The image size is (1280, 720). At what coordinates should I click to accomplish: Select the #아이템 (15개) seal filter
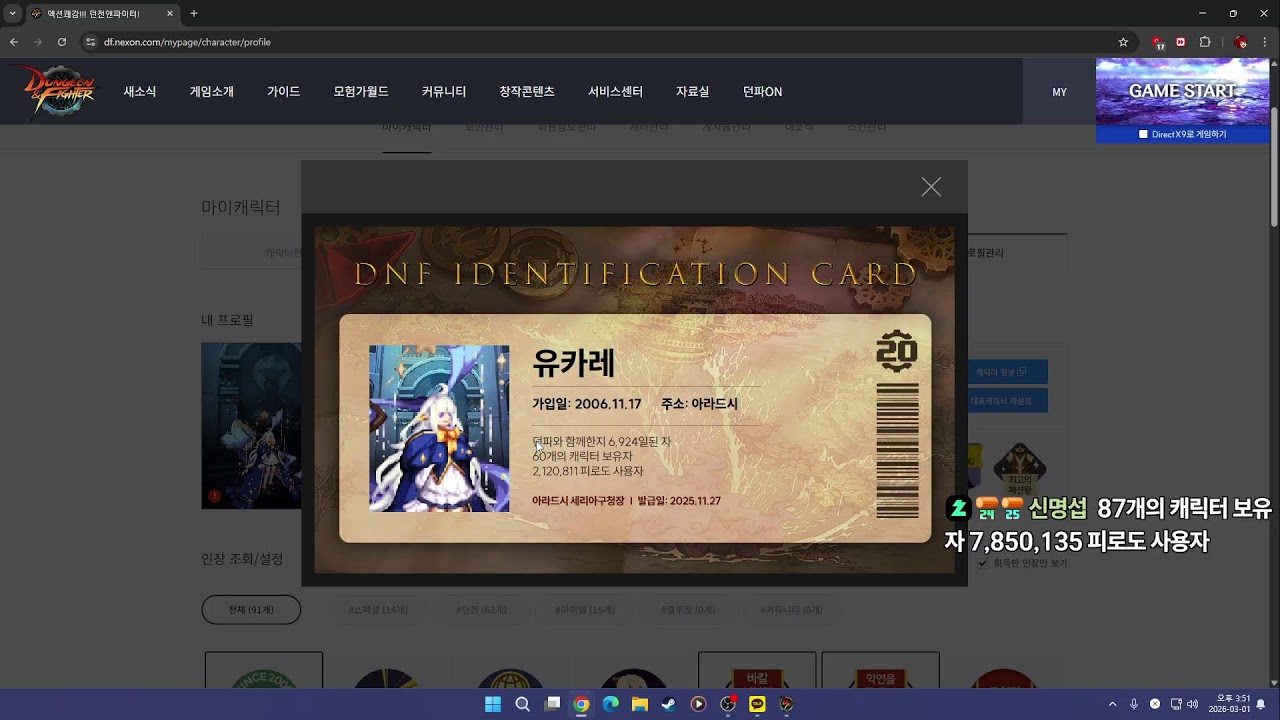(x=585, y=609)
